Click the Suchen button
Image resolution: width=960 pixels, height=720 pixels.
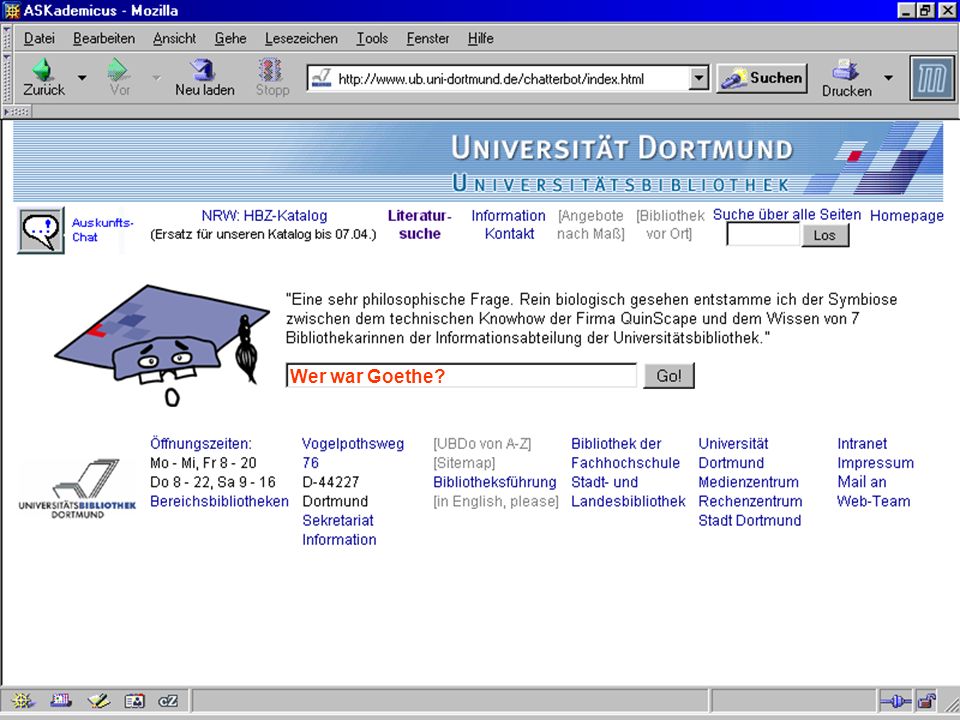762,78
